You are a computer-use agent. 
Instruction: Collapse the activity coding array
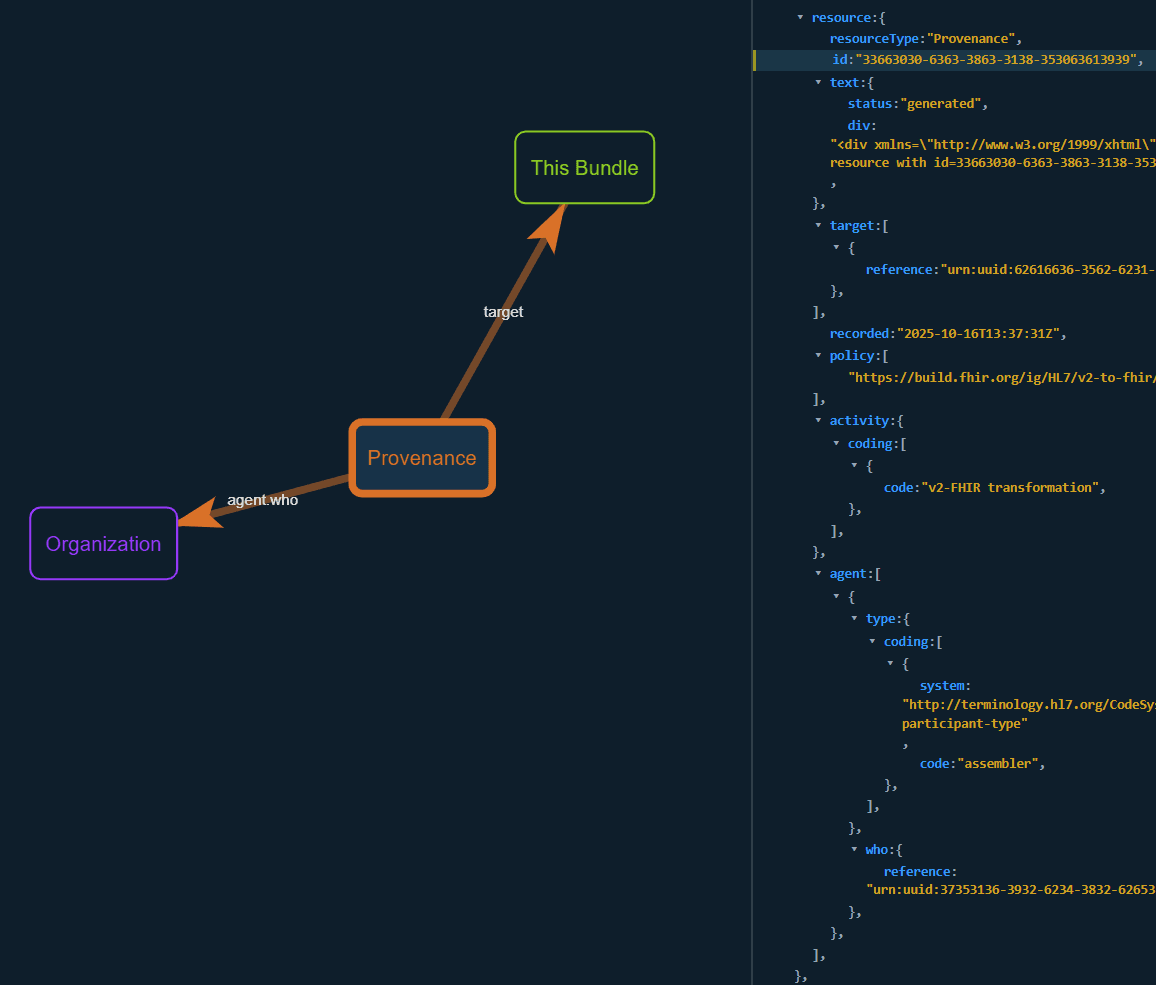pos(837,443)
